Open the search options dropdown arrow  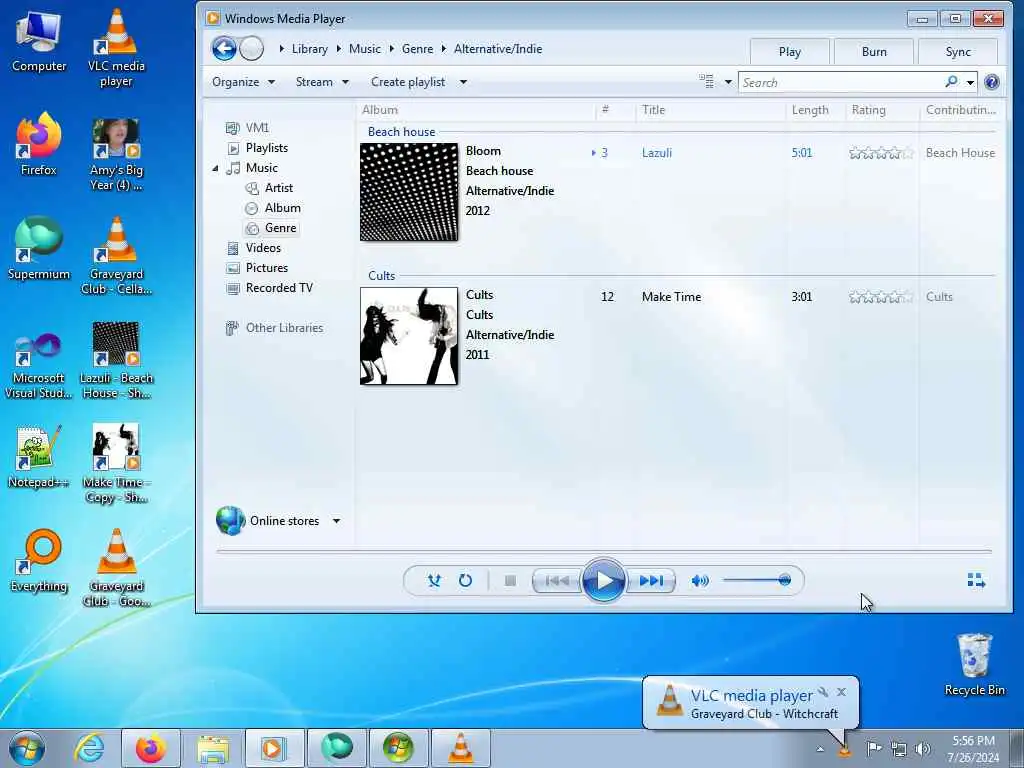coord(970,82)
